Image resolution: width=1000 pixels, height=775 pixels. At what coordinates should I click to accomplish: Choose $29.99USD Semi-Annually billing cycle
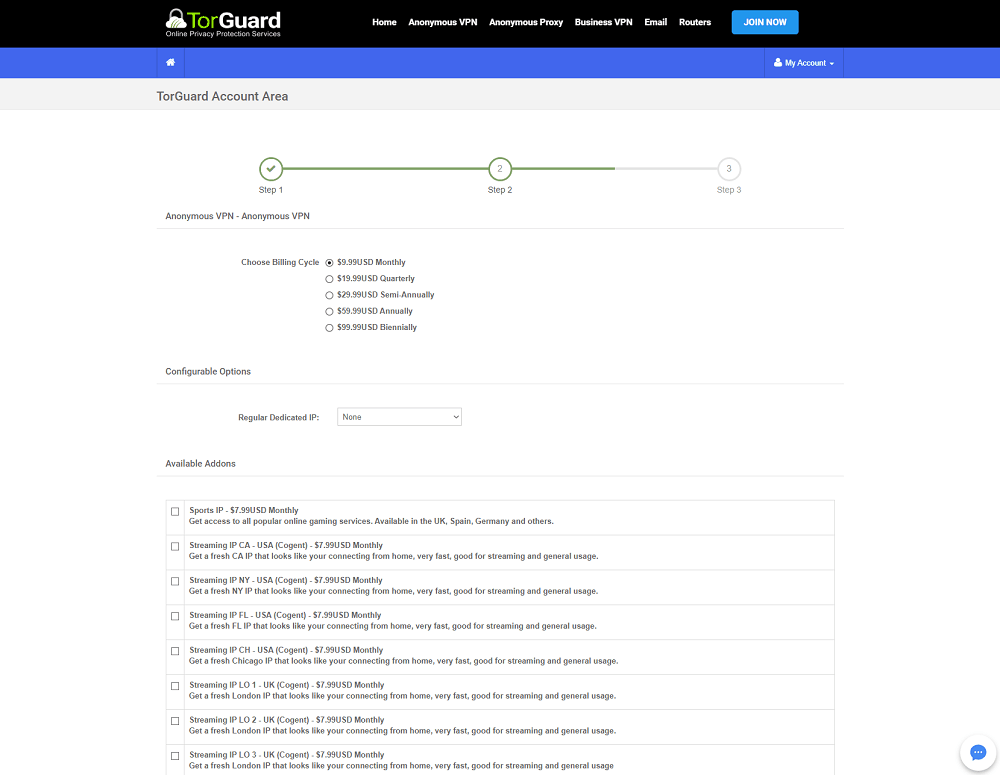(329, 295)
